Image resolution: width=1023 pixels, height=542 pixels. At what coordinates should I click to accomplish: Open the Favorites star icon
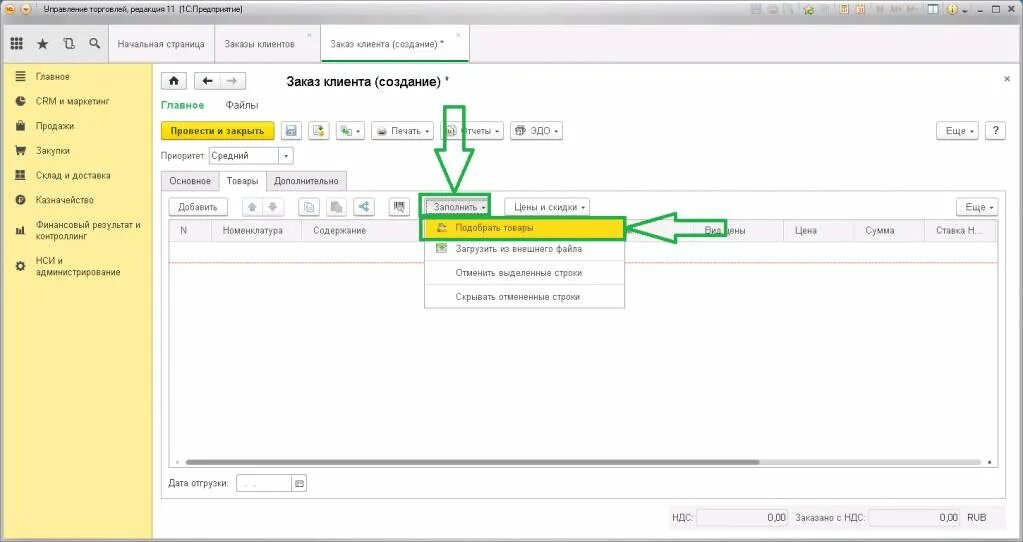click(x=42, y=44)
